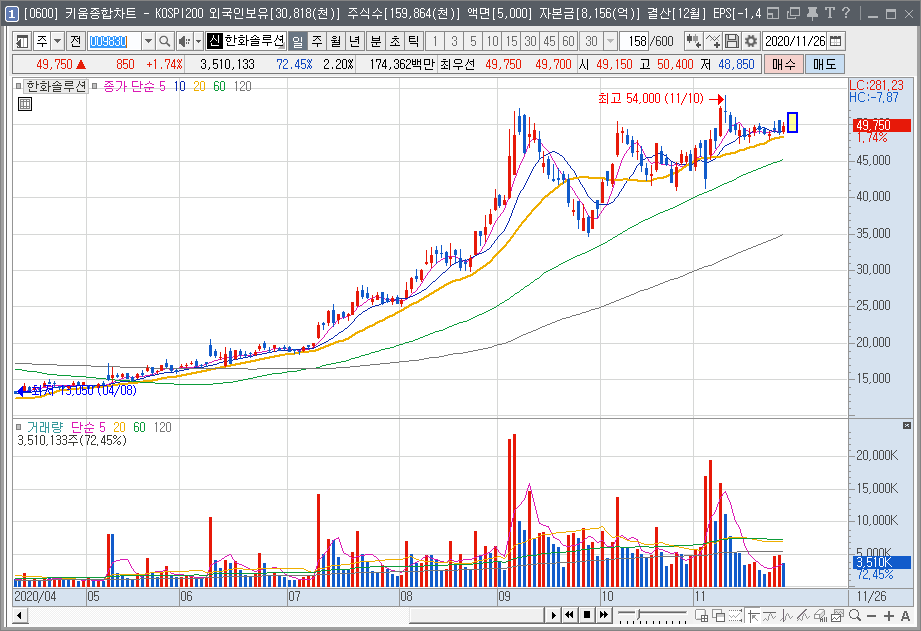Select the 분 (minute) period toggle
Viewport: 921px width, 631px height.
pyautogui.click(x=375, y=41)
